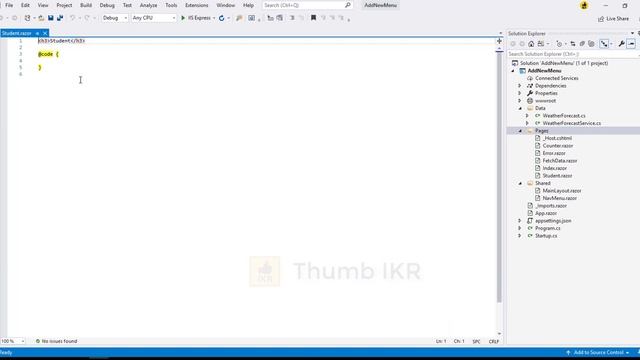Image resolution: width=640 pixels, height=360 pixels.
Task: Click the Live Share button label
Action: pos(618,19)
